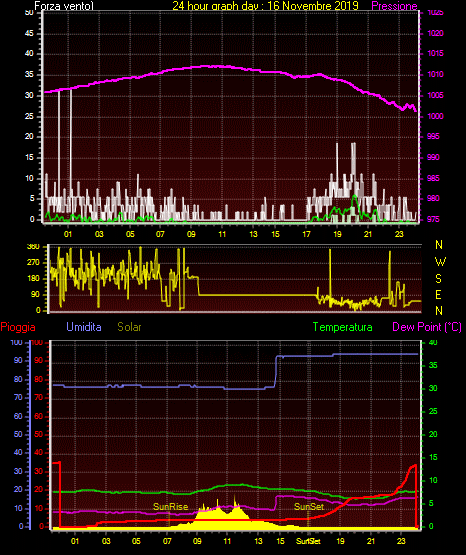466x555 pixels.
Task: Click the Temperatura legend label
Action: click(x=342, y=327)
